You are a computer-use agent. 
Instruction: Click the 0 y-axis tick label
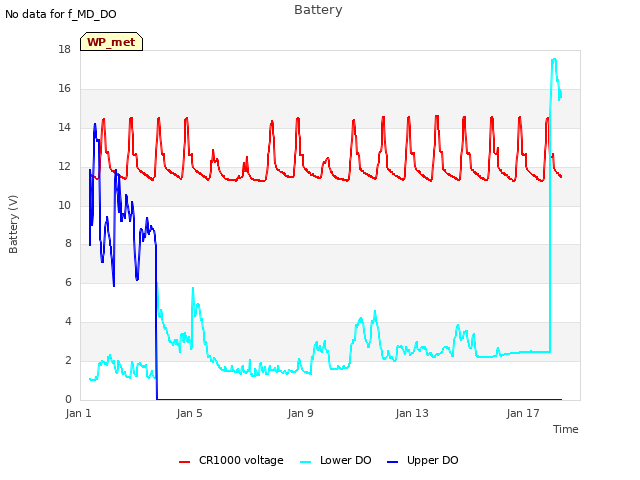point(68,399)
